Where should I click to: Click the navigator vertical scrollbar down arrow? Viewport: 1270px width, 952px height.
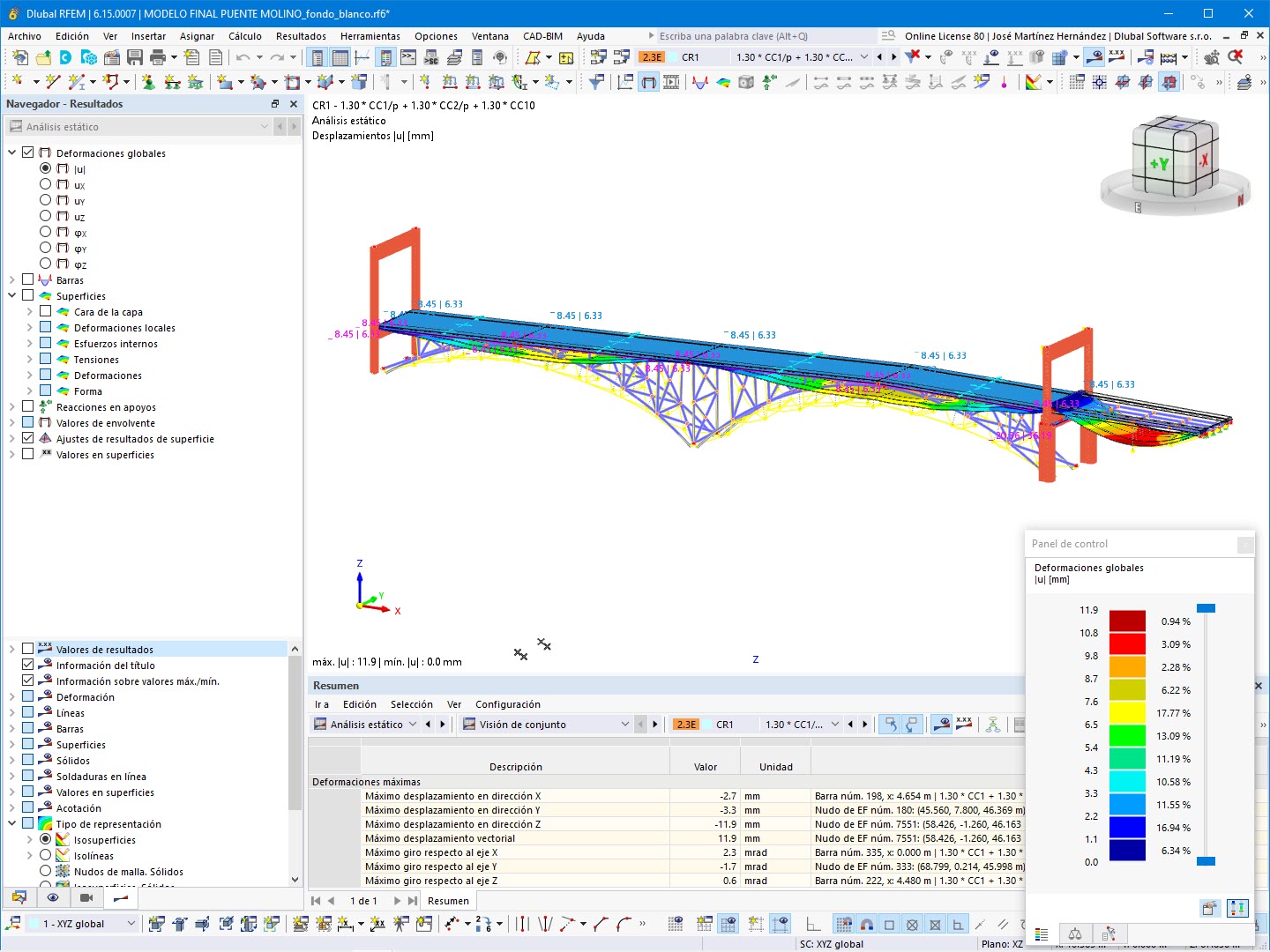point(295,879)
